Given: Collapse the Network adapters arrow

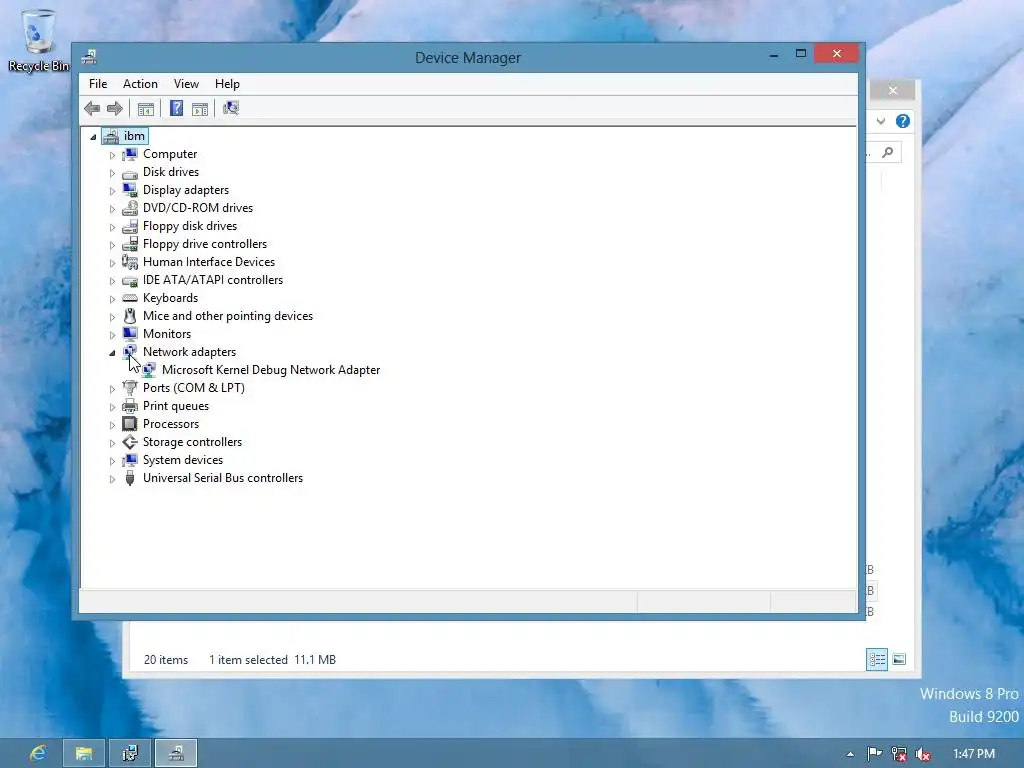Looking at the screenshot, I should pyautogui.click(x=112, y=353).
